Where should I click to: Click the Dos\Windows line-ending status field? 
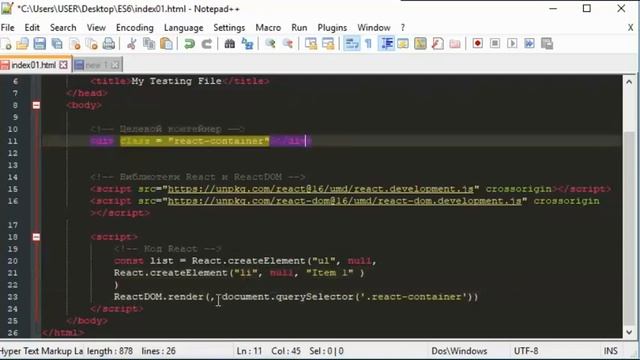459,351
